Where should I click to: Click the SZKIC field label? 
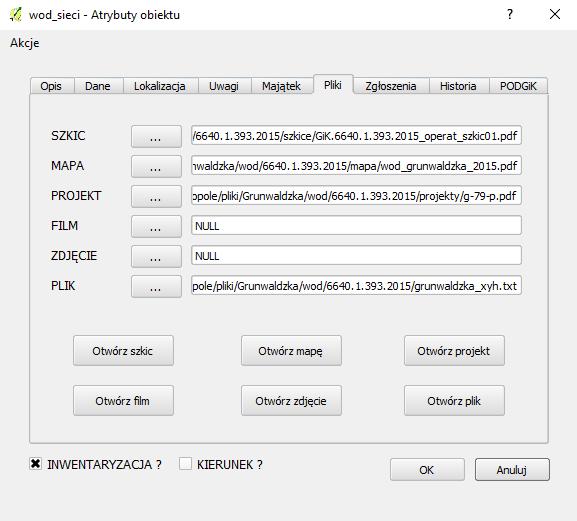pos(68,136)
